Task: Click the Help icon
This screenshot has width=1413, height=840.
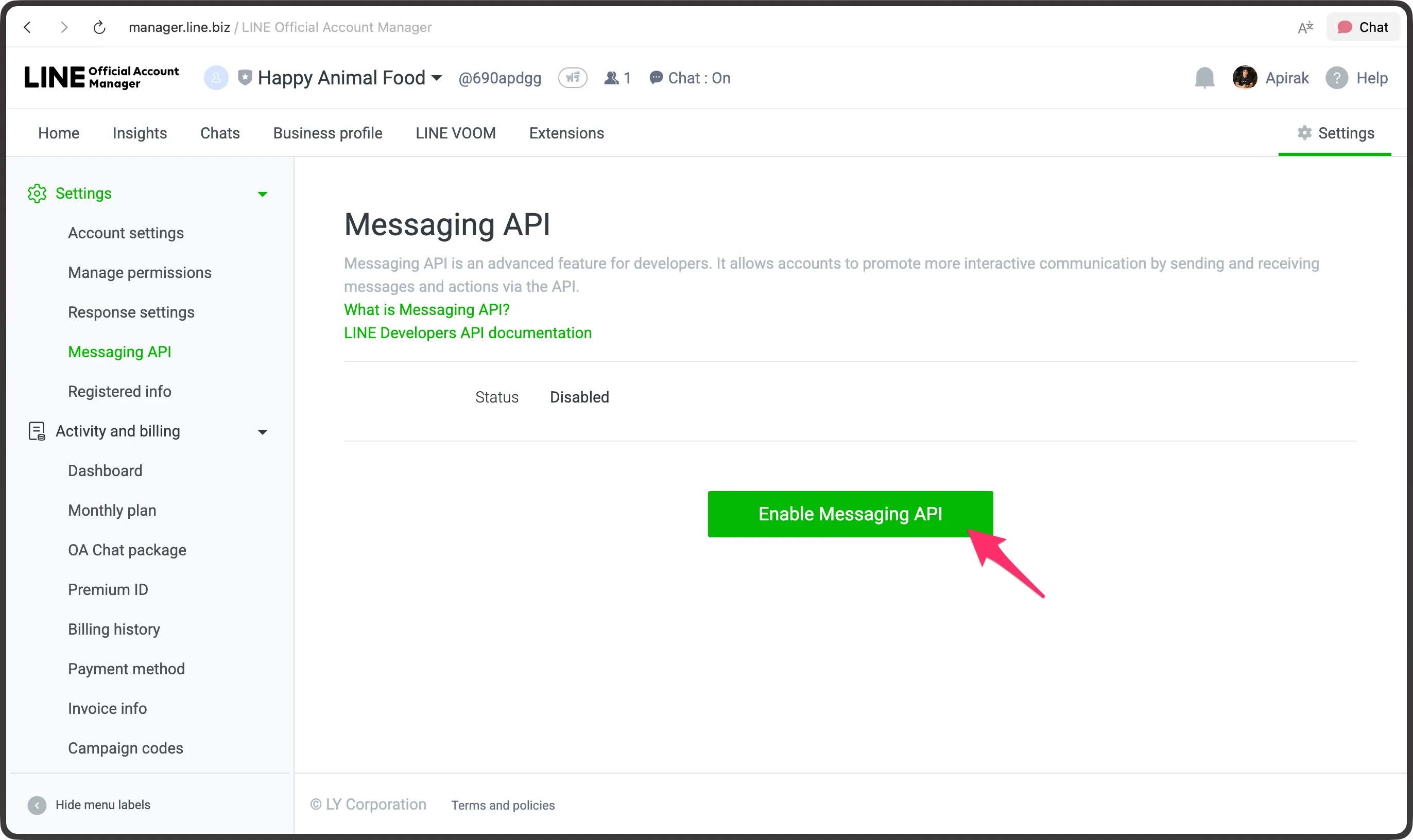Action: coord(1337,78)
